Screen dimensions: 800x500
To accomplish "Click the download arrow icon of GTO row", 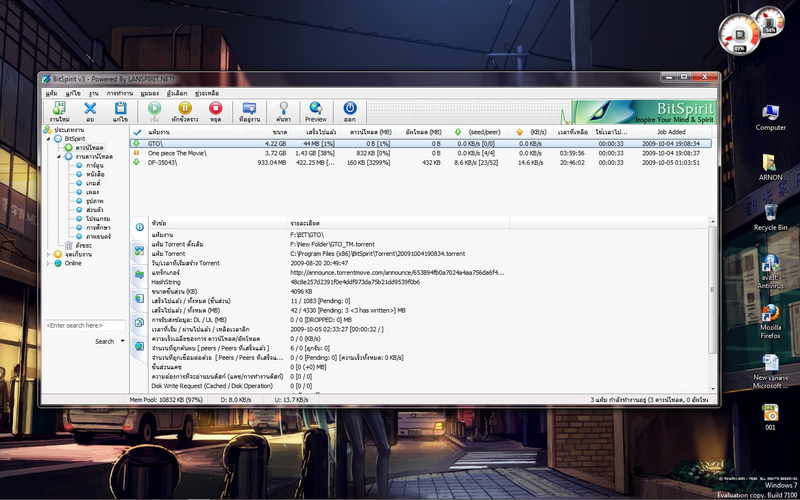I will [136, 144].
